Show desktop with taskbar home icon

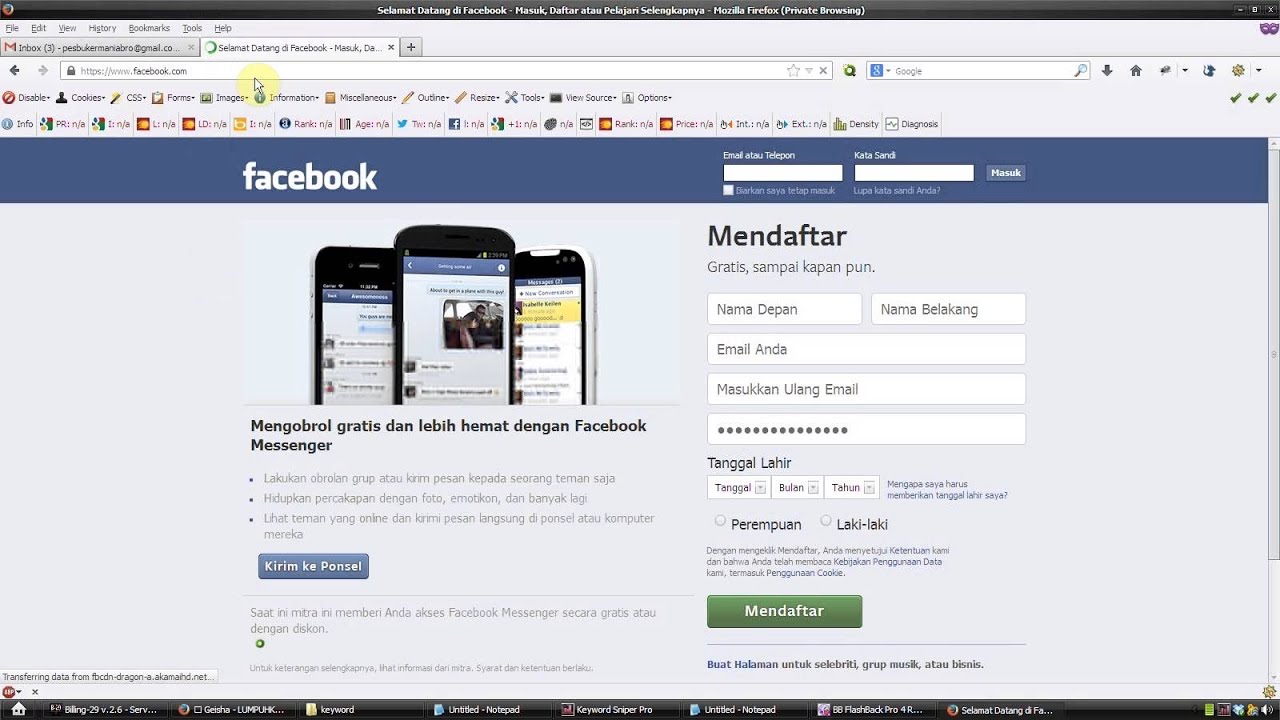click(x=18, y=709)
